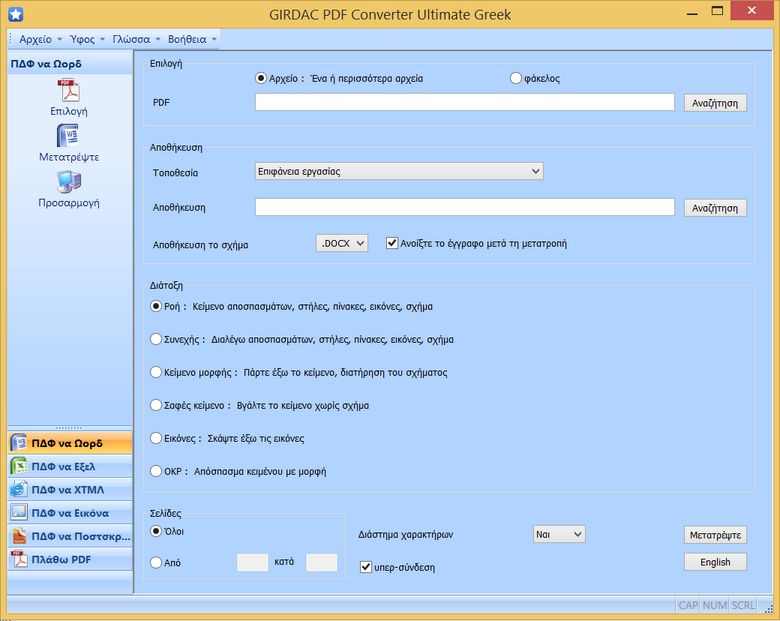Click the English language button

tap(715, 562)
